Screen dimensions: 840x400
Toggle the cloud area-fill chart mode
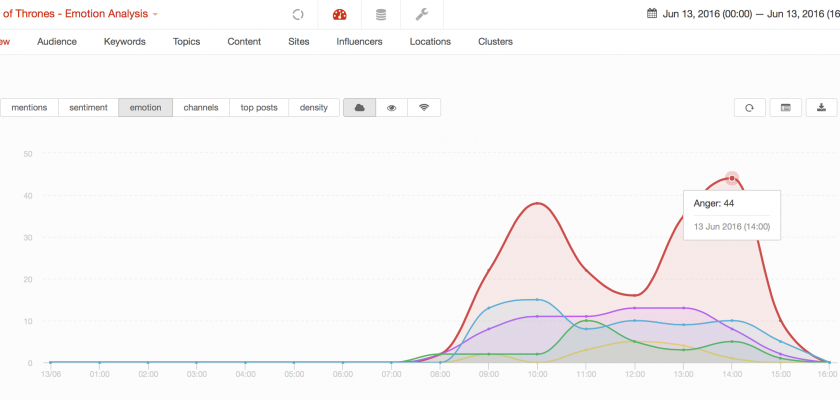click(359, 108)
